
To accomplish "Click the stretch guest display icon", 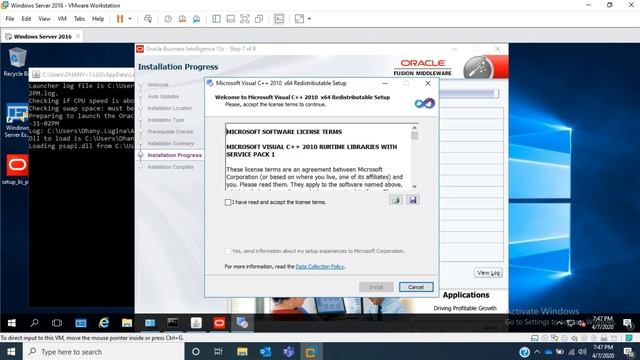I will coord(299,19).
